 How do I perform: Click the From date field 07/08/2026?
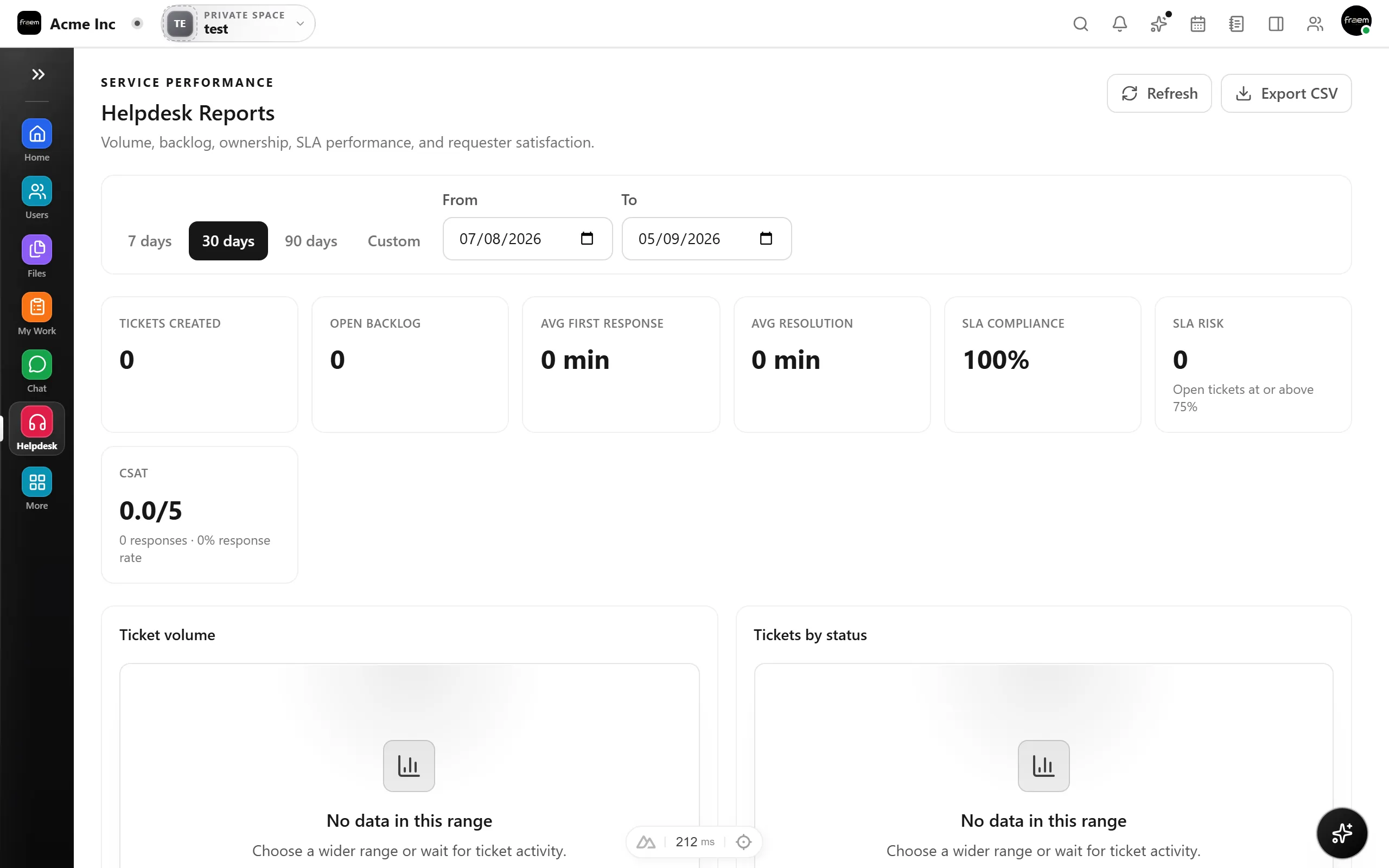pos(527,238)
